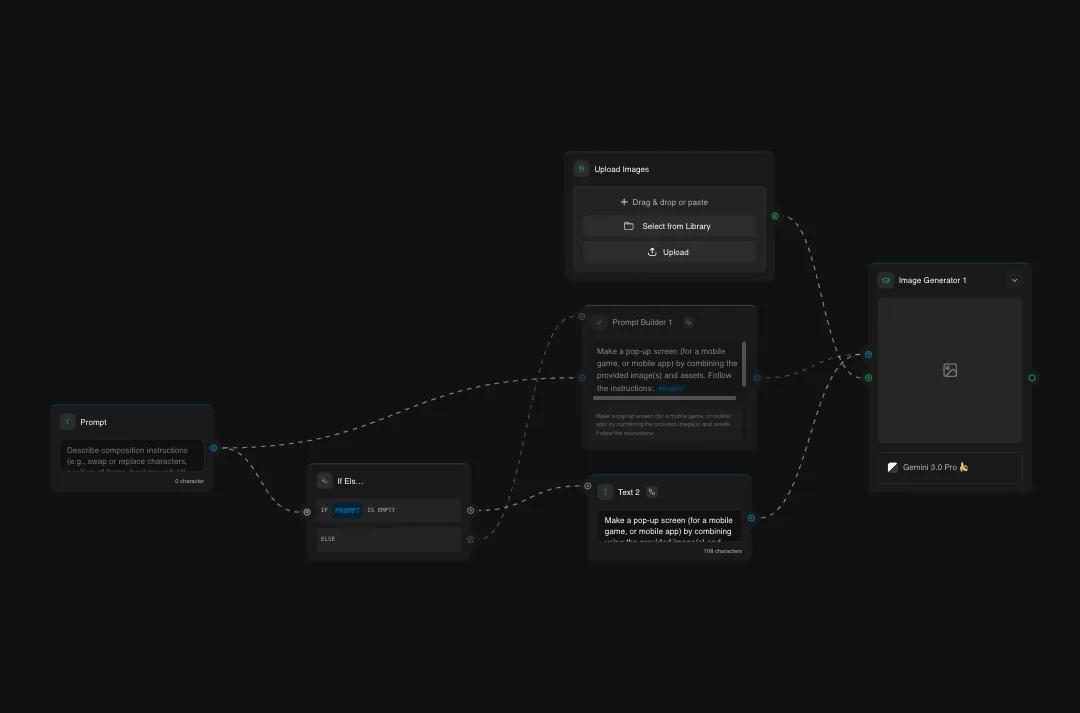Viewport: 1080px width, 713px height.
Task: Click the If Else node's condition icon
Action: 323,481
